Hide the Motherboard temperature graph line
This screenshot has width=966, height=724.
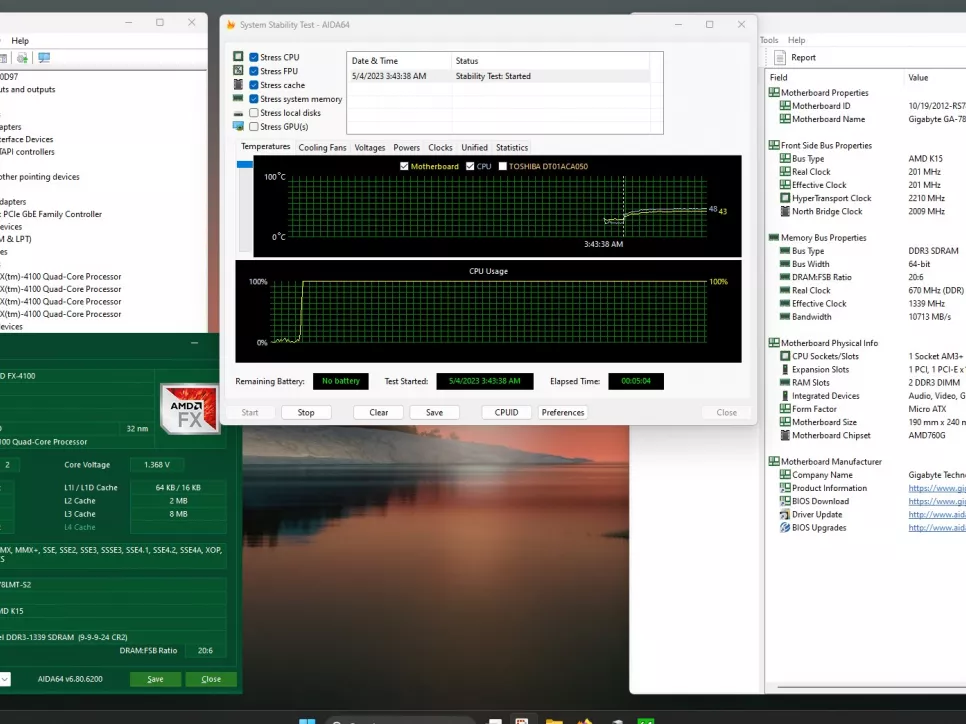click(404, 166)
